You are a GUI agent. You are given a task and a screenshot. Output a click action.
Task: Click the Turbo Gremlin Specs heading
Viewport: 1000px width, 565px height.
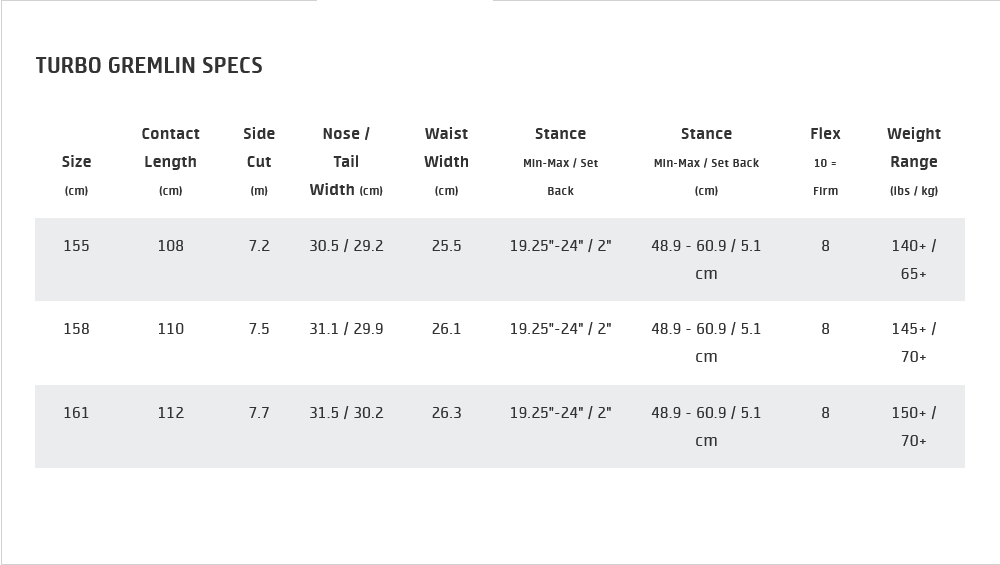[149, 66]
